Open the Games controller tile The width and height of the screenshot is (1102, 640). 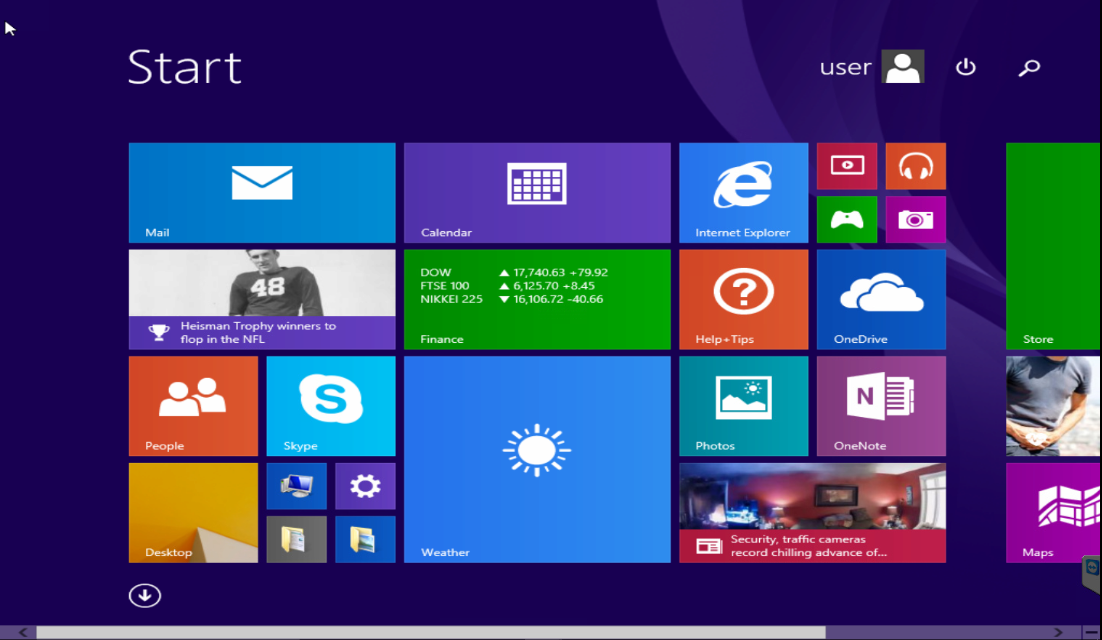(x=847, y=220)
